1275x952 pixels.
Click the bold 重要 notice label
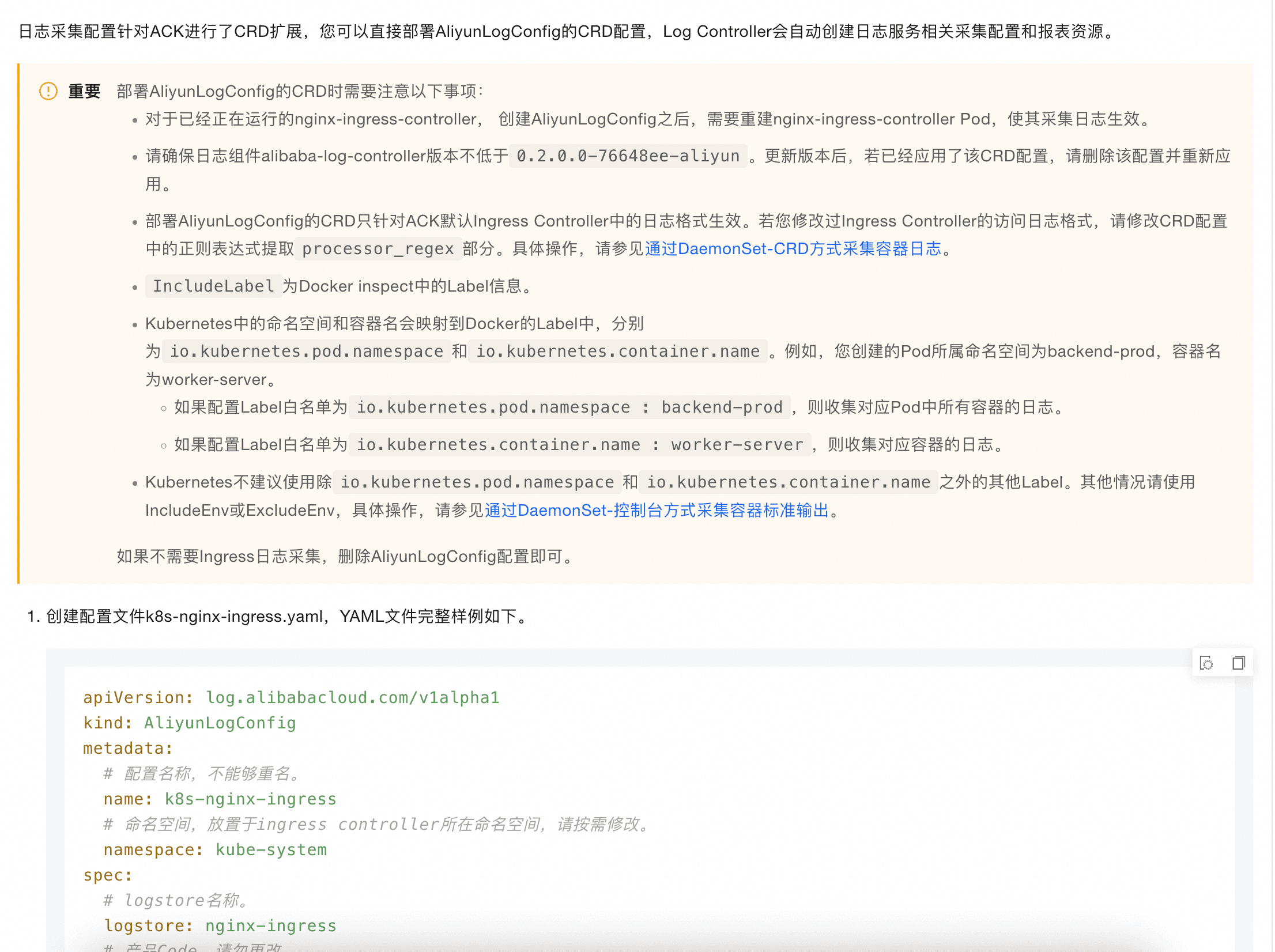(x=84, y=91)
